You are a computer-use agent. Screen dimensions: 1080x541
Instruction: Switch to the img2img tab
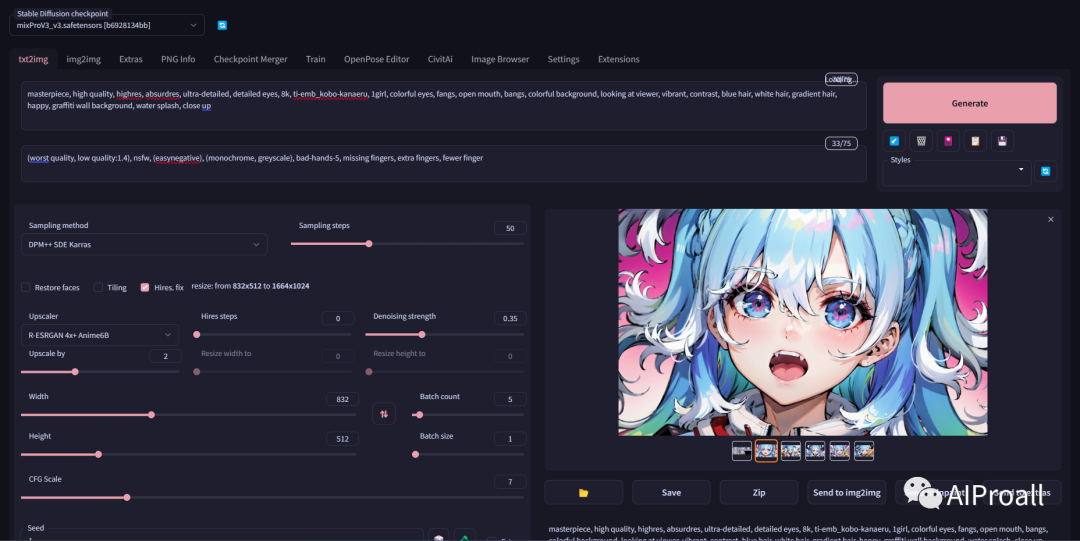pos(83,59)
